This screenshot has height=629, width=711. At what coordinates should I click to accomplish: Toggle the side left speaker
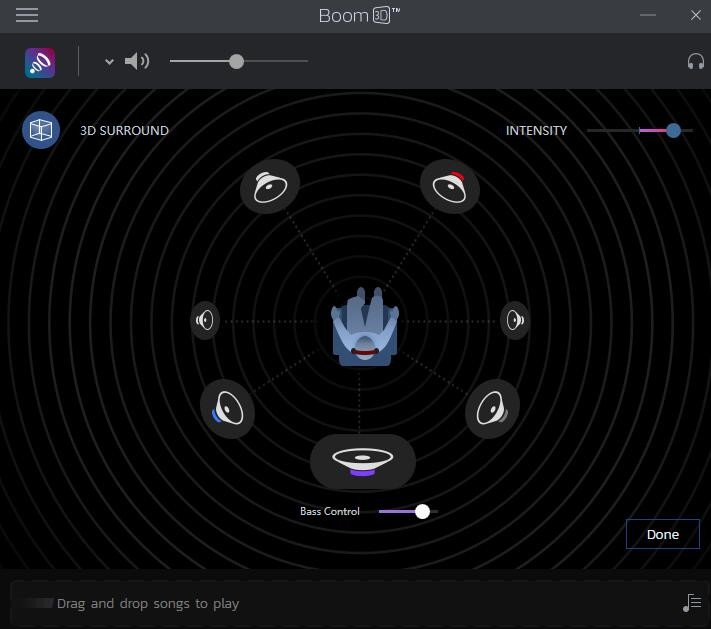tap(205, 320)
